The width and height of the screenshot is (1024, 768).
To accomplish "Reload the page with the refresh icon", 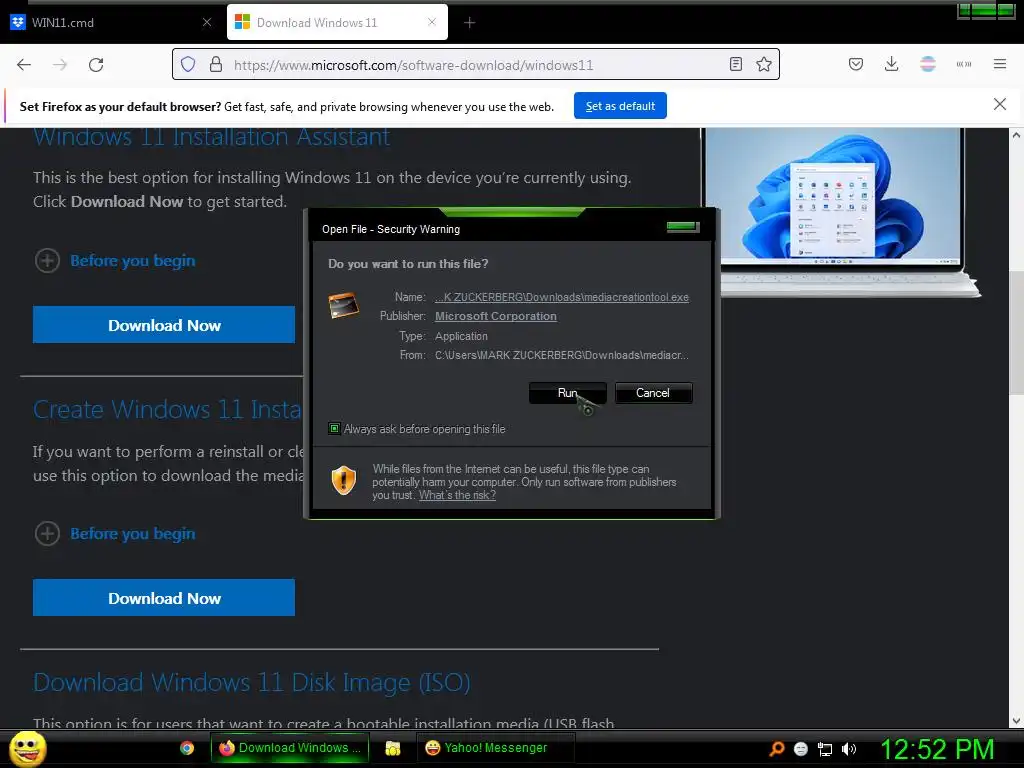I will coord(96,65).
